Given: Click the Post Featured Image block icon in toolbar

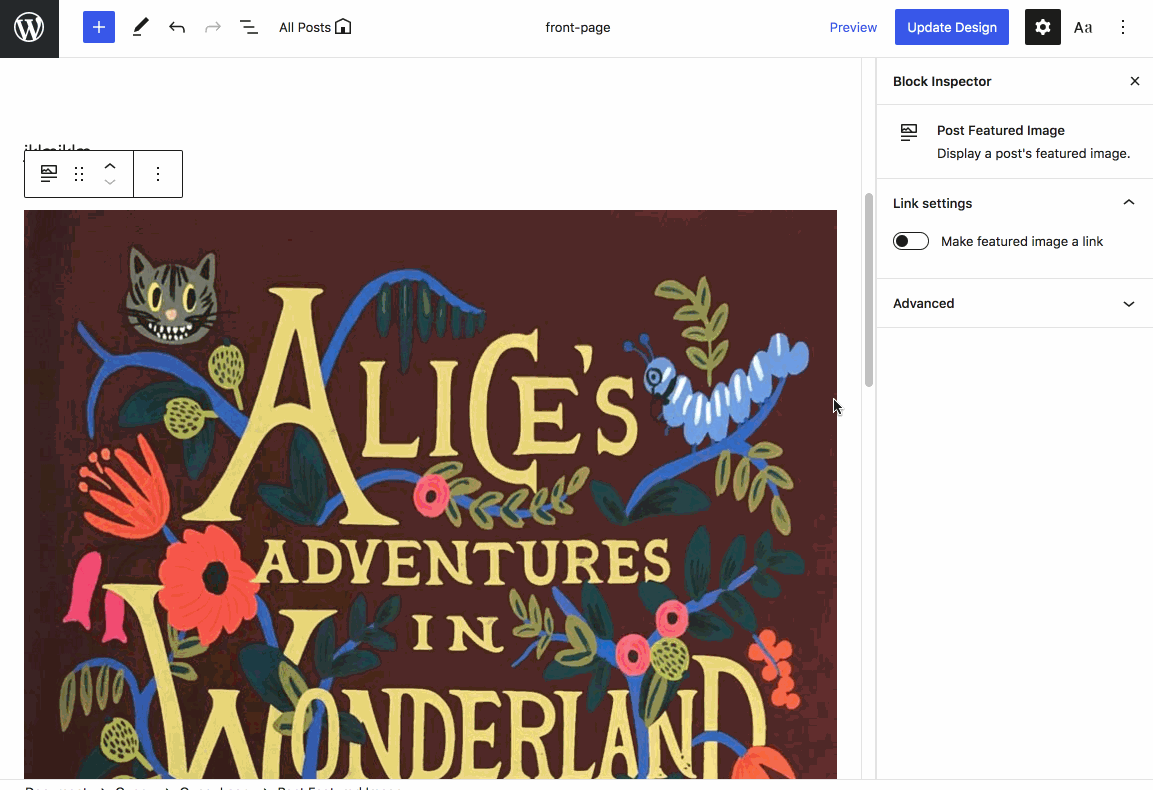Looking at the screenshot, I should [49, 174].
